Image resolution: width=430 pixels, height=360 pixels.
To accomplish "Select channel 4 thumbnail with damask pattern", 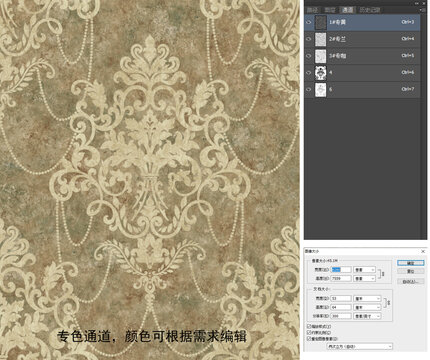I will (320, 73).
